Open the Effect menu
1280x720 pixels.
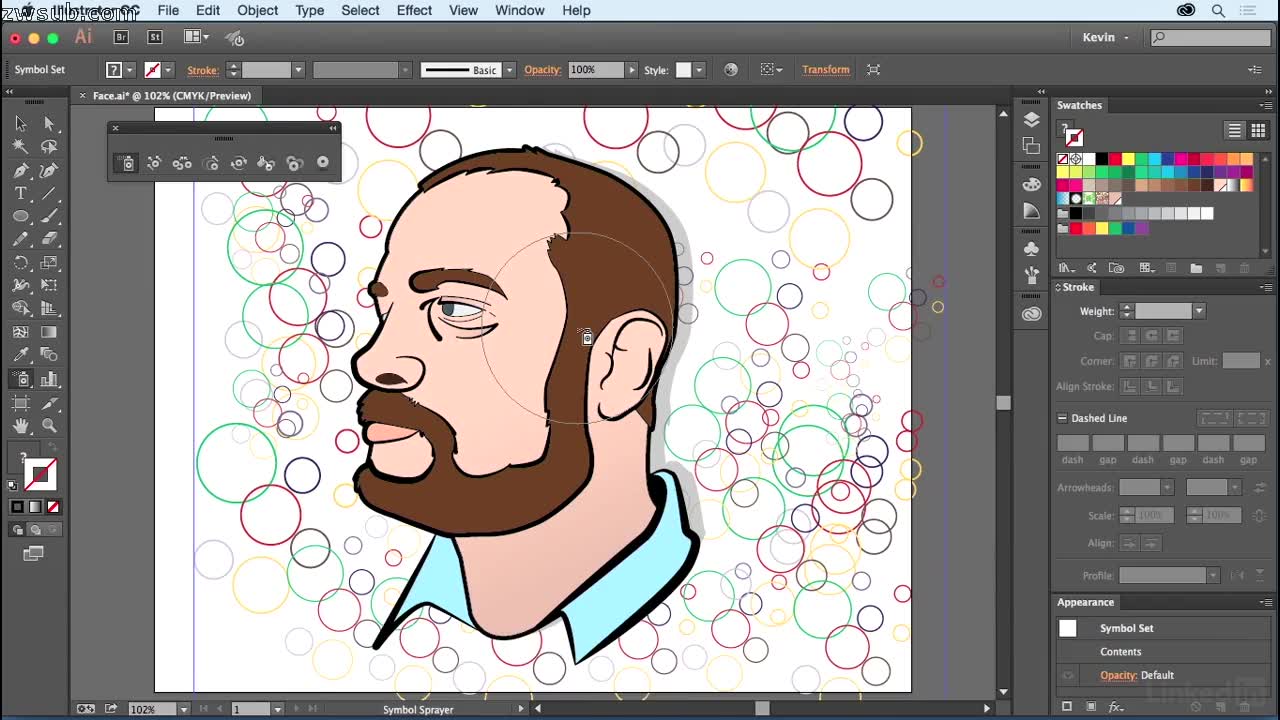pyautogui.click(x=414, y=11)
